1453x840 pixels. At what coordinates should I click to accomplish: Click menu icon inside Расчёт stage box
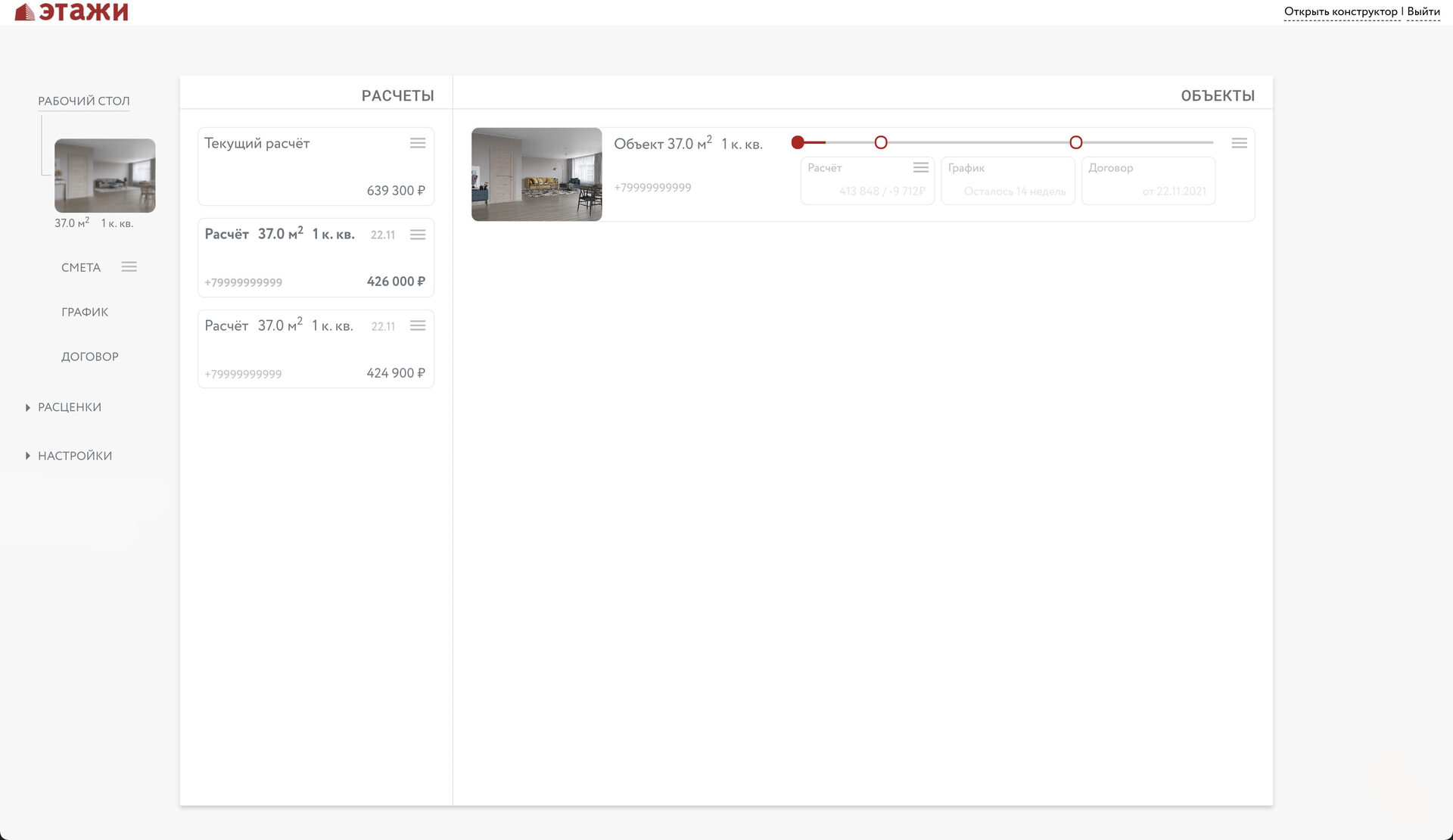(921, 167)
